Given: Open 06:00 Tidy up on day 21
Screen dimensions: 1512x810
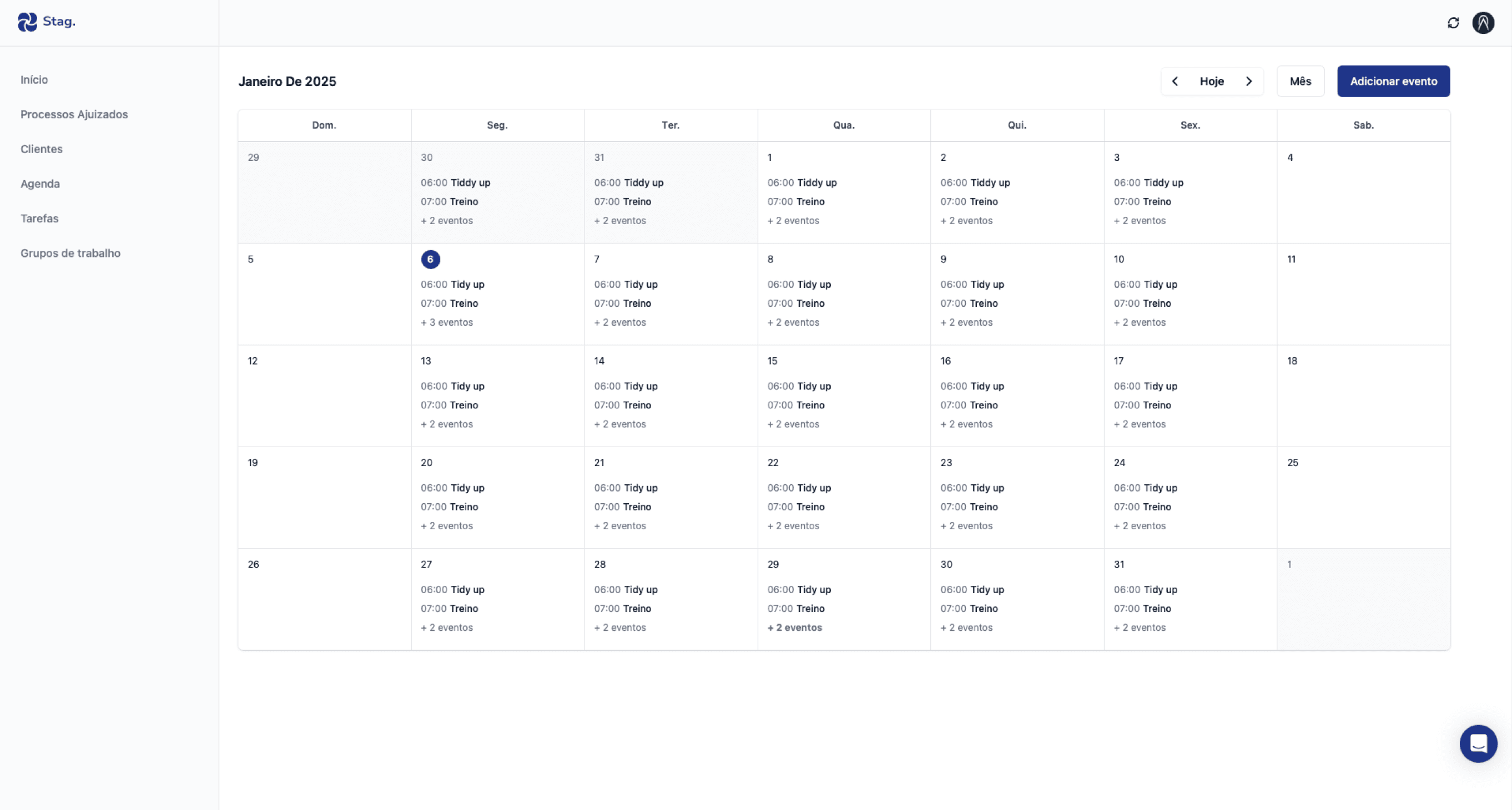Looking at the screenshot, I should tap(626, 488).
